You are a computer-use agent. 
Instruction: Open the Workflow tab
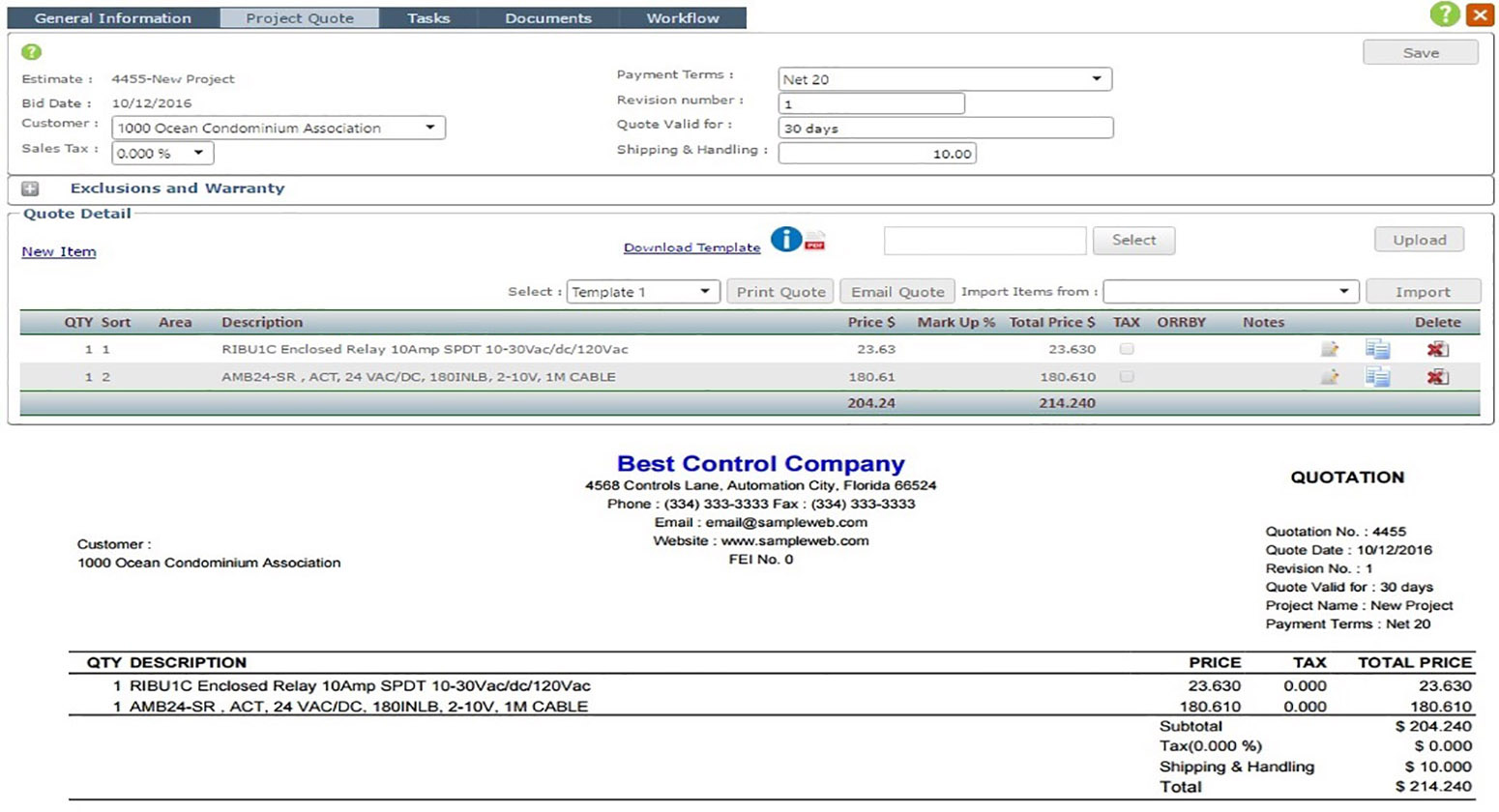[682, 18]
